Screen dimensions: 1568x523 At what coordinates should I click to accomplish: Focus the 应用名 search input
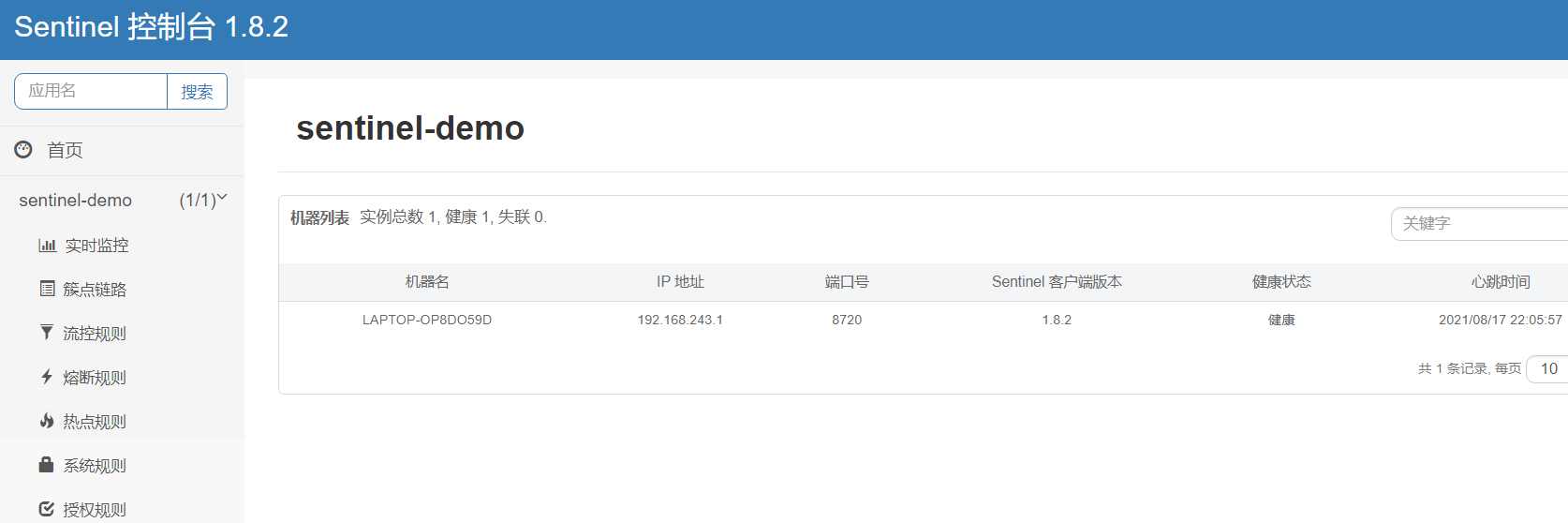pyautogui.click(x=91, y=91)
